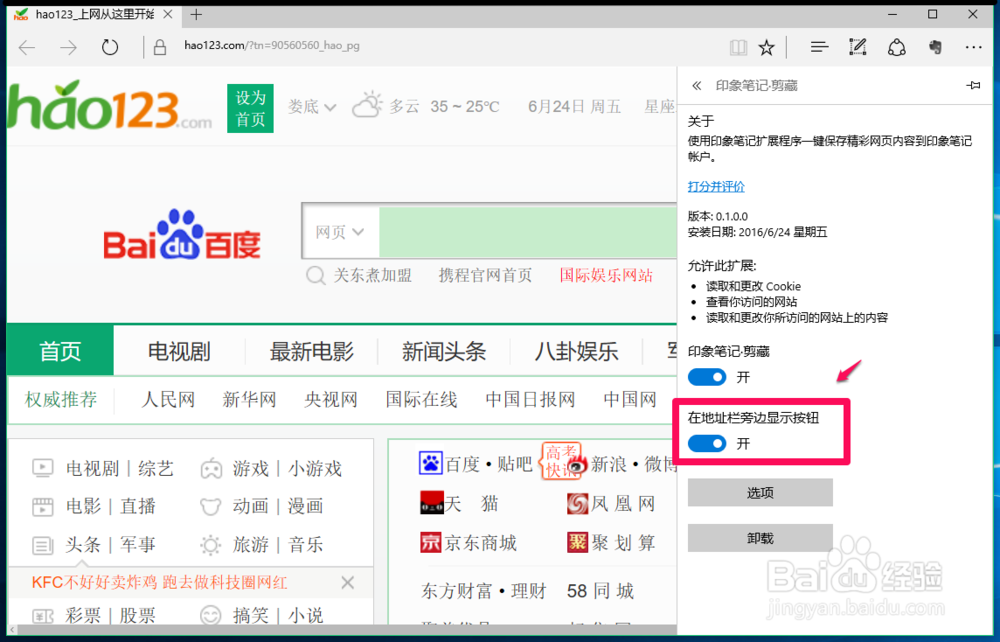
Task: Open 新浪·微博 site link
Action: (x=621, y=464)
